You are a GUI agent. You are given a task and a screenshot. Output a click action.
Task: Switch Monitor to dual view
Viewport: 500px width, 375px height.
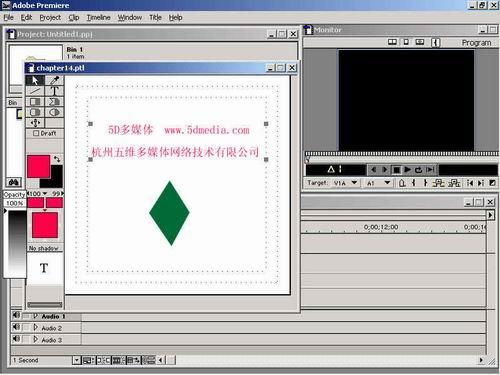(x=392, y=42)
